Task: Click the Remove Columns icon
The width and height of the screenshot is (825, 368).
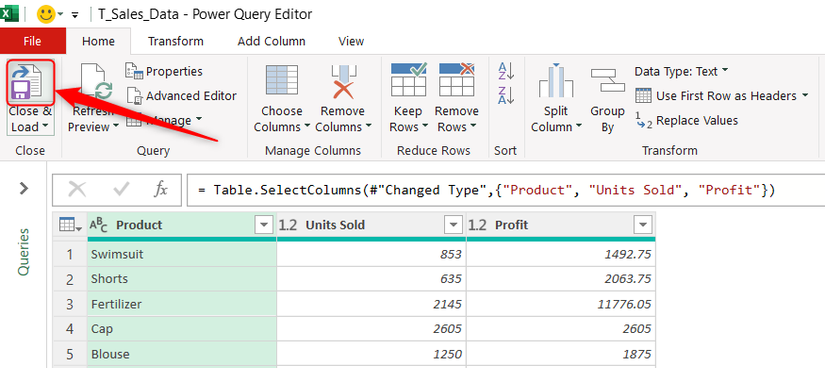Action: pyautogui.click(x=343, y=81)
